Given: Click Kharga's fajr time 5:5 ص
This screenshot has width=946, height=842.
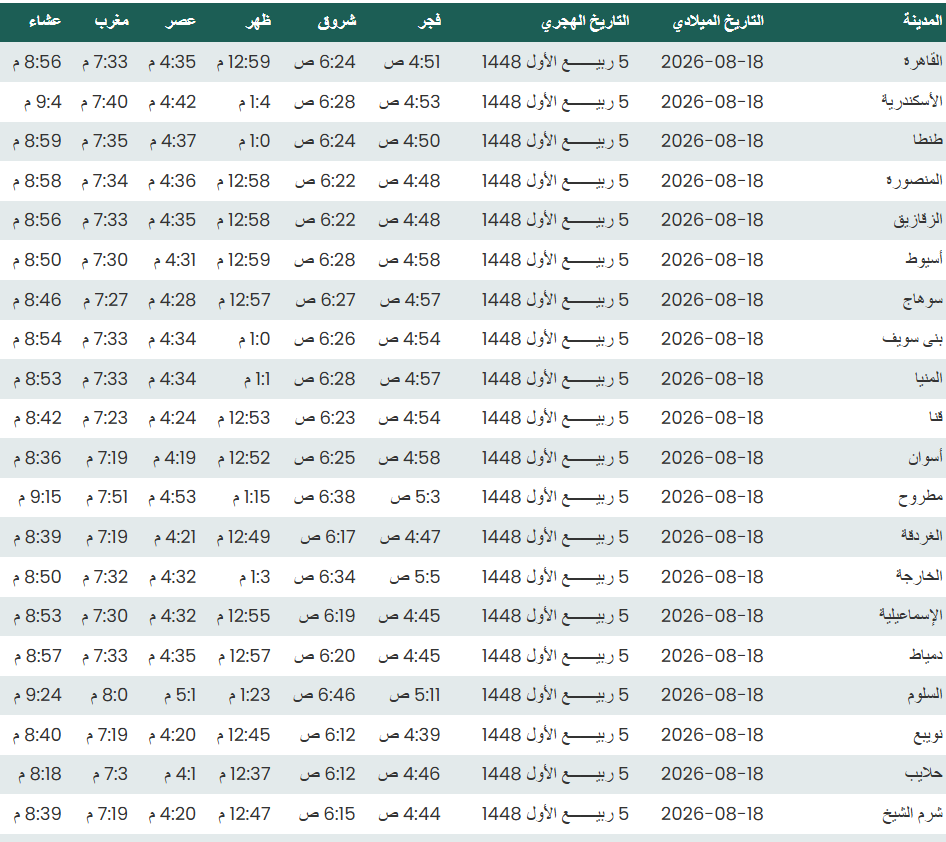Looking at the screenshot, I should pos(415,577).
